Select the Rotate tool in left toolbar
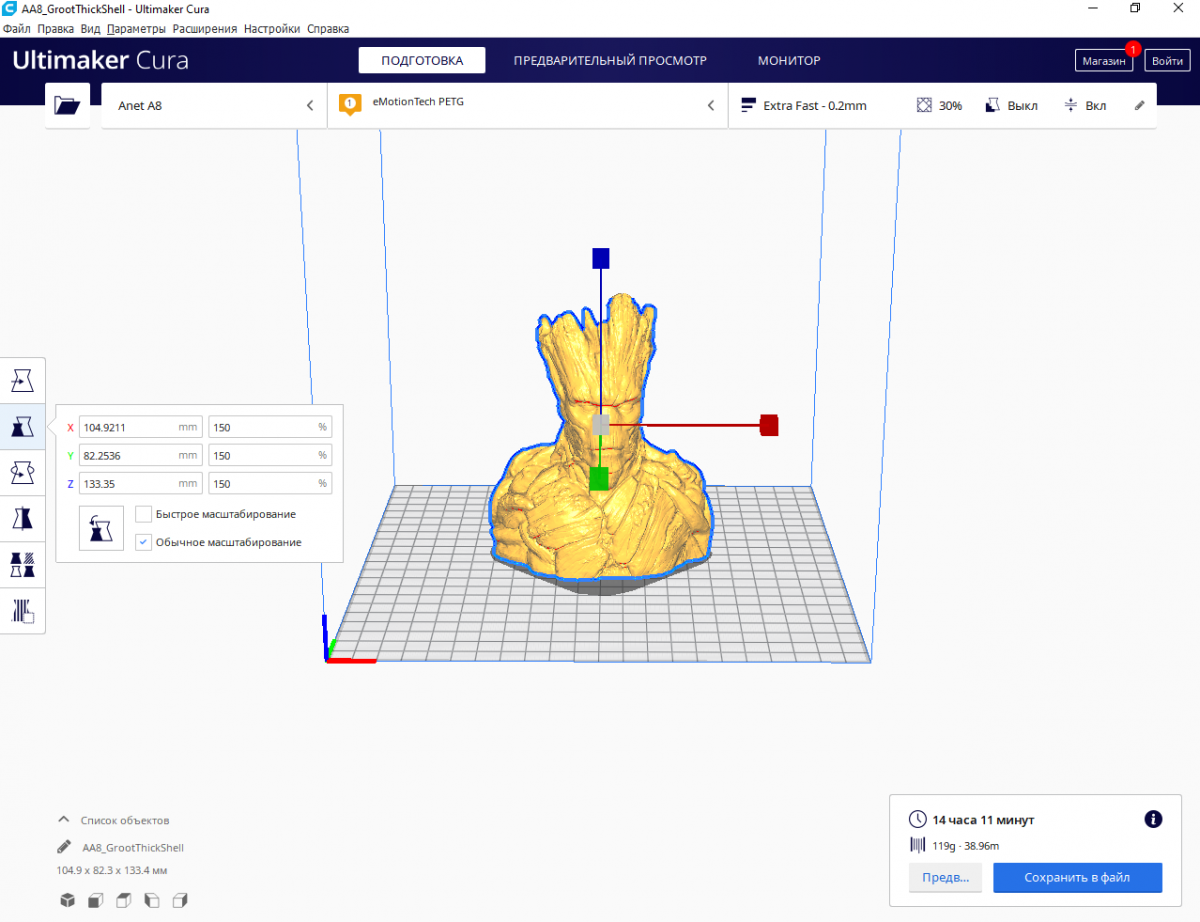Screen dimensions: 1200x922 [x=23, y=472]
